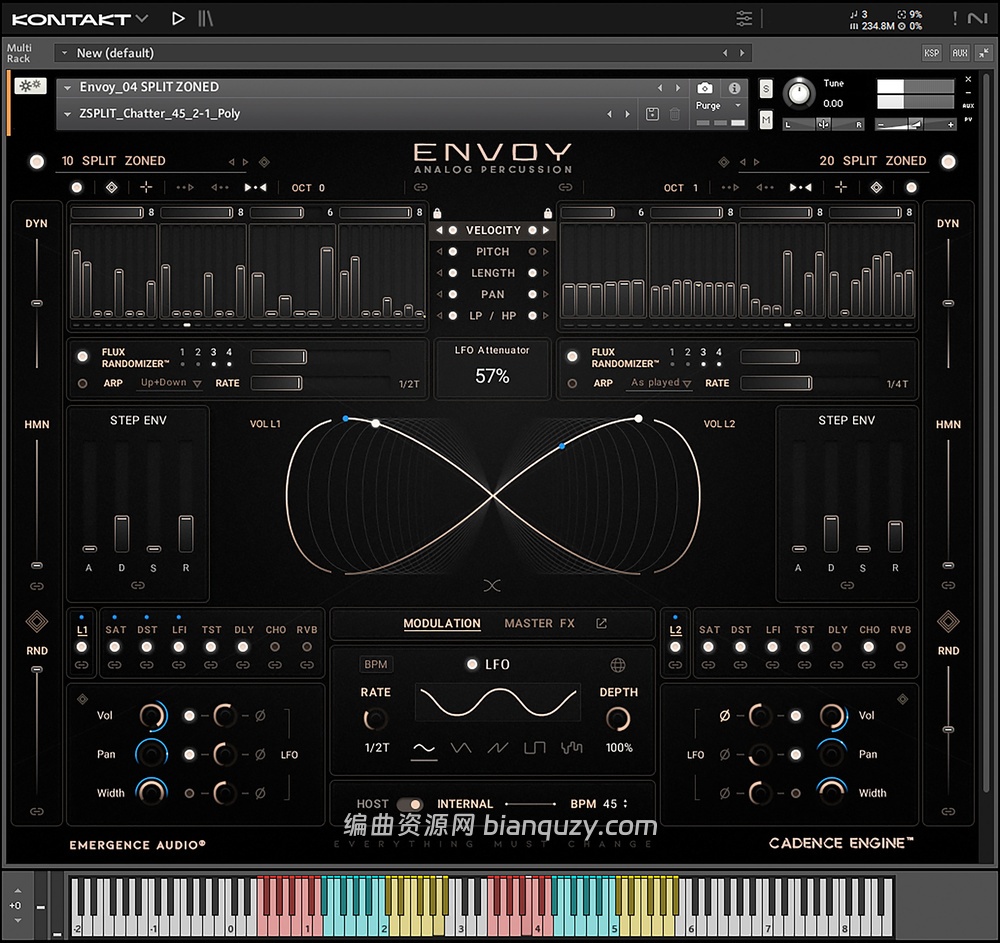Open the Kontakt library browser icon
Image resolution: width=1000 pixels, height=943 pixels.
click(x=205, y=18)
